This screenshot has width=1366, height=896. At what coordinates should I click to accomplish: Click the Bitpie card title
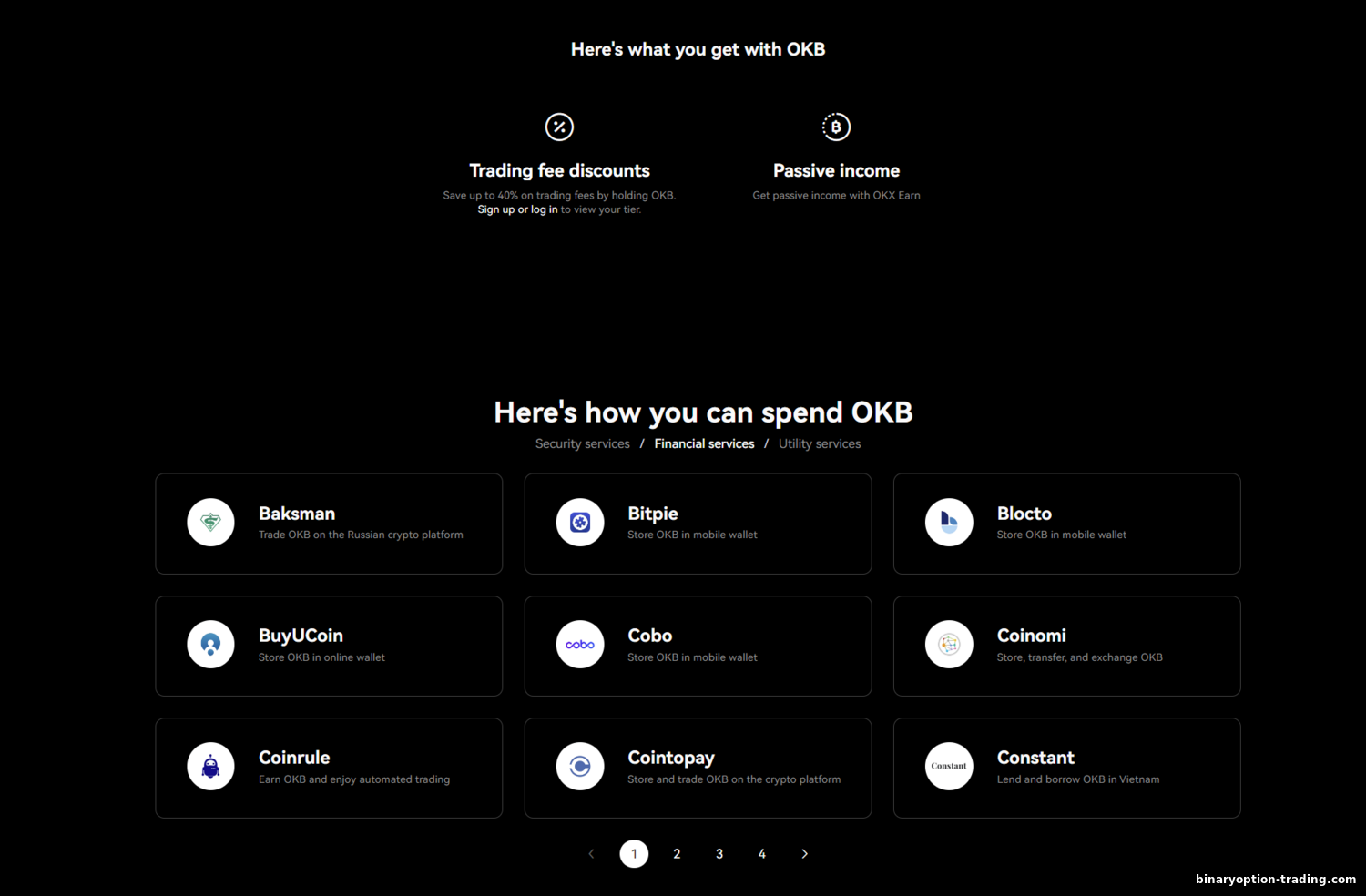[653, 514]
